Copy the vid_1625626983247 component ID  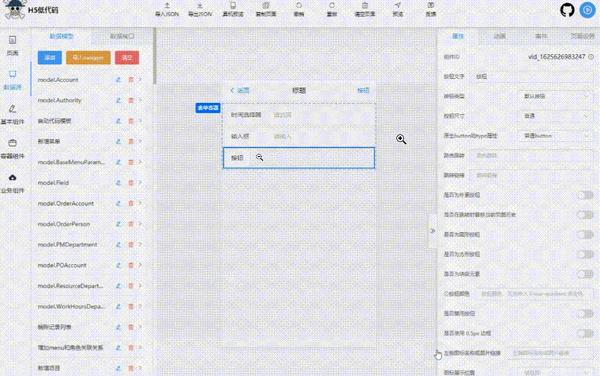pos(591,57)
